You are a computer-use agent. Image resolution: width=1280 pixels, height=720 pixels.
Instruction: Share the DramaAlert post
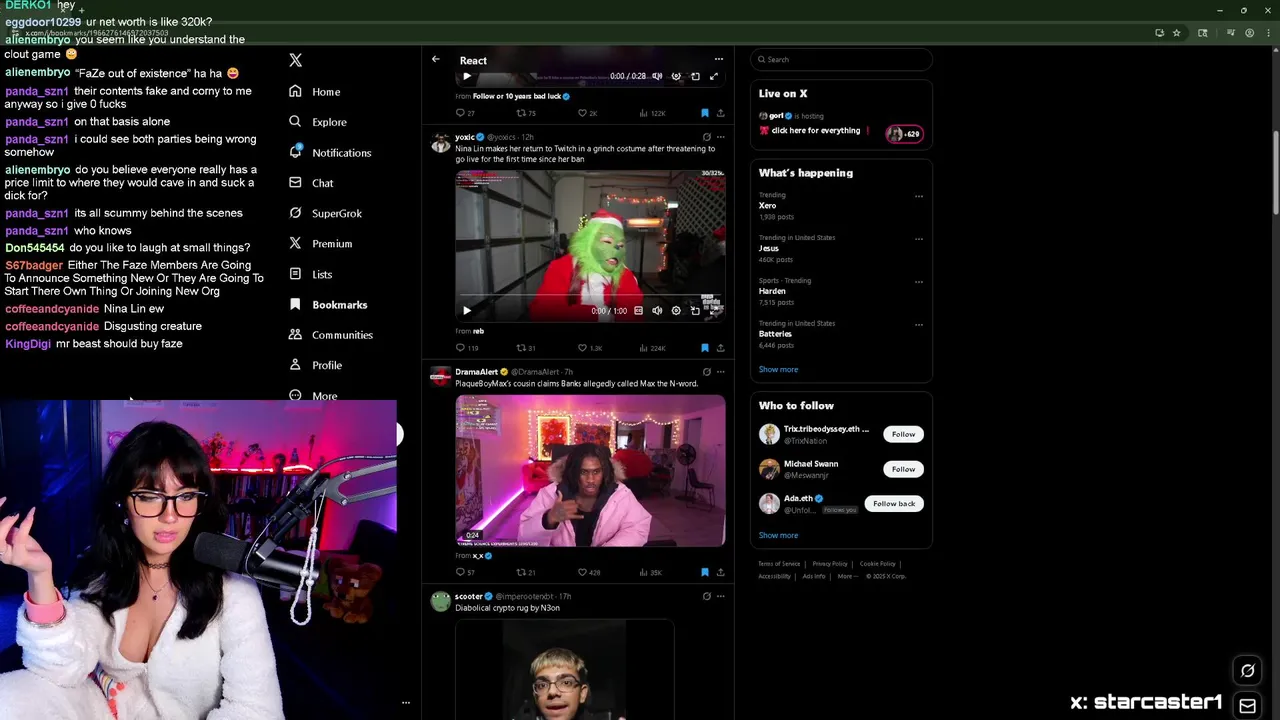(720, 572)
